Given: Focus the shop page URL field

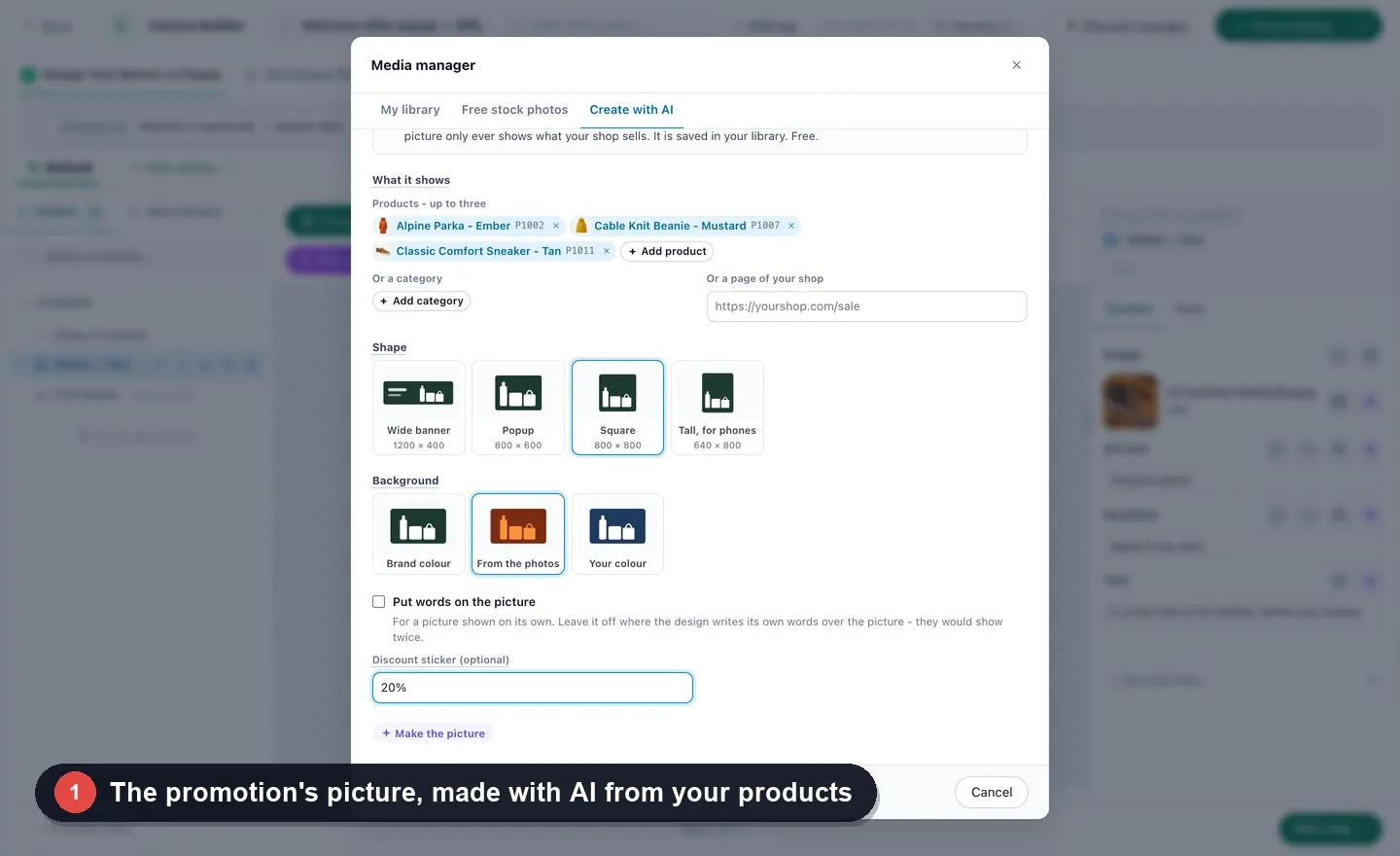Looking at the screenshot, I should click(x=867, y=306).
